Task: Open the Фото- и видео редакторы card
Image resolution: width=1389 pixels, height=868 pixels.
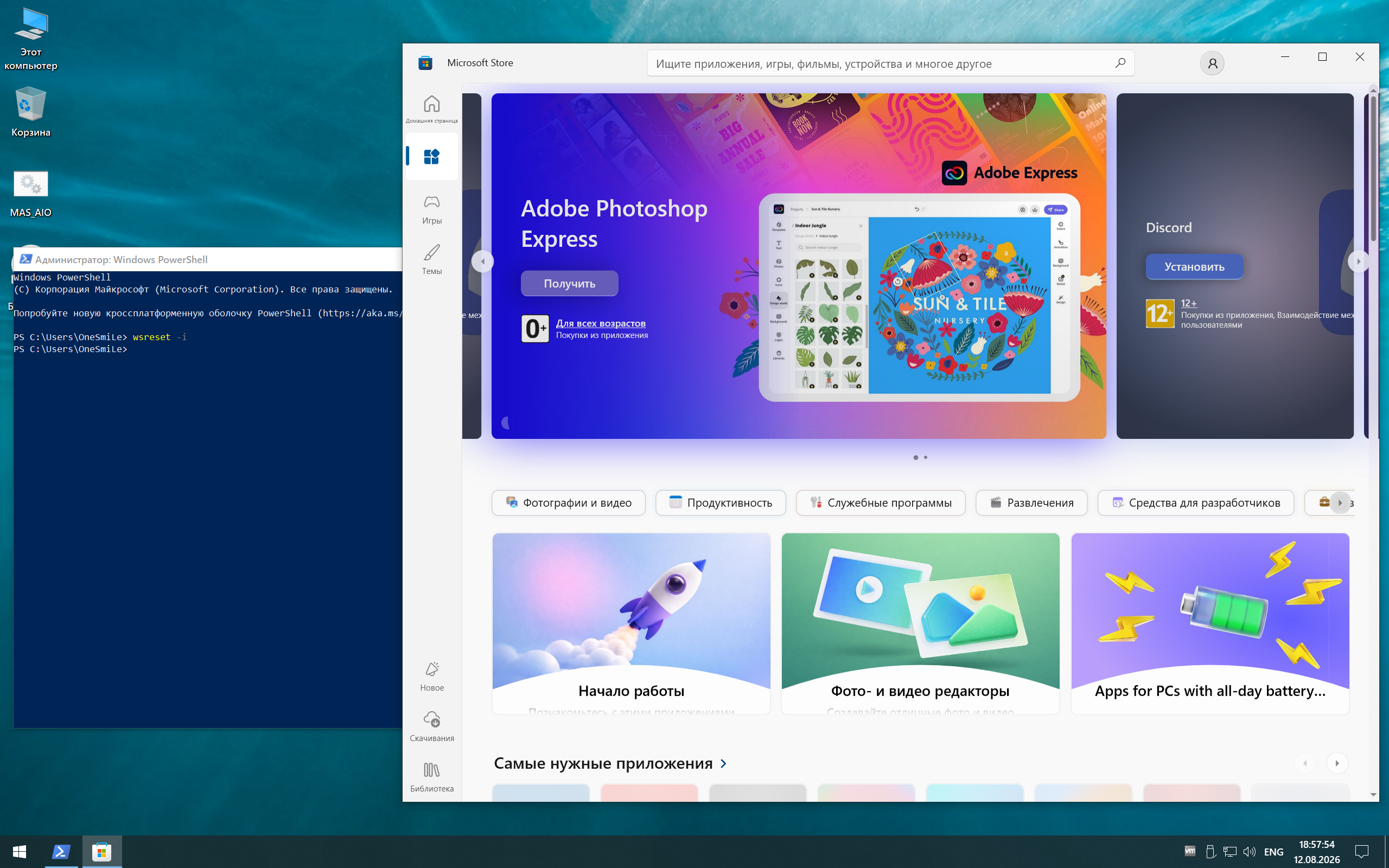Action: coord(920,623)
